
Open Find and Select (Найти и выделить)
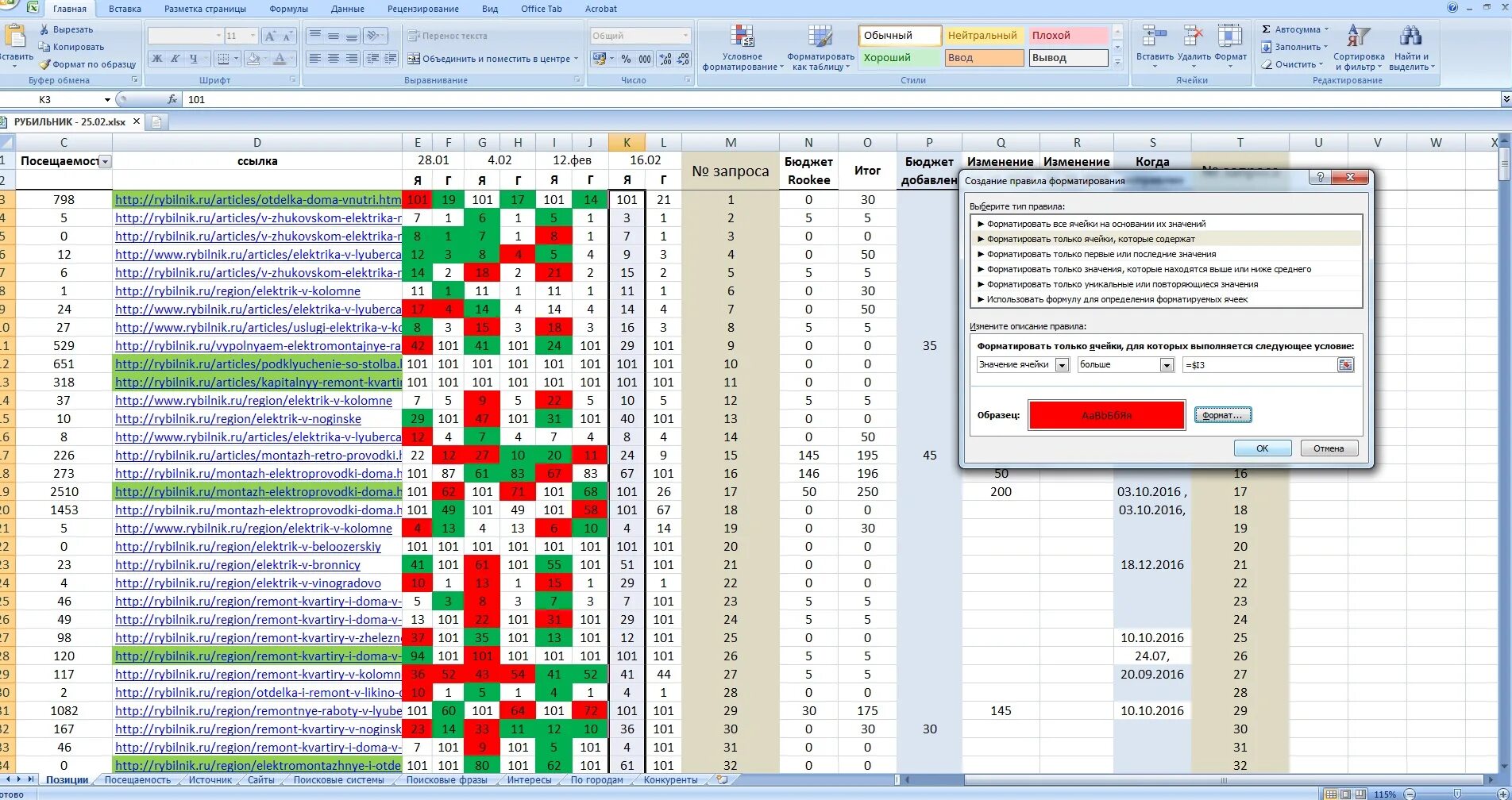coord(1411,48)
